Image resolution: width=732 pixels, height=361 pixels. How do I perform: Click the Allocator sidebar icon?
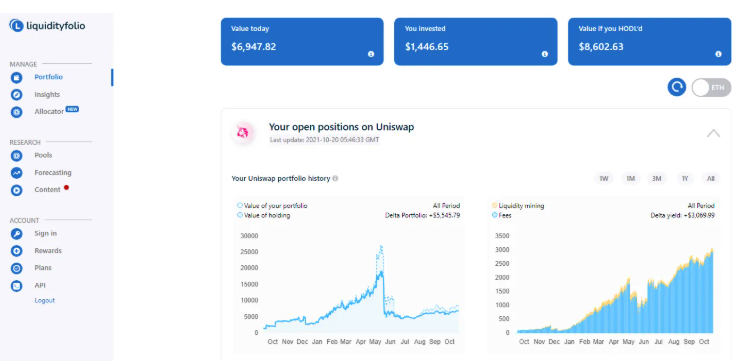pyautogui.click(x=16, y=112)
